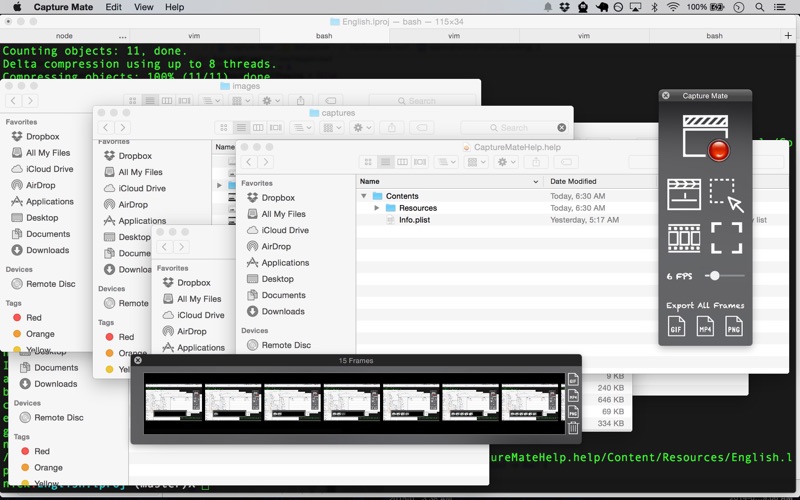Click the red record button in Capture Mate

click(x=717, y=150)
